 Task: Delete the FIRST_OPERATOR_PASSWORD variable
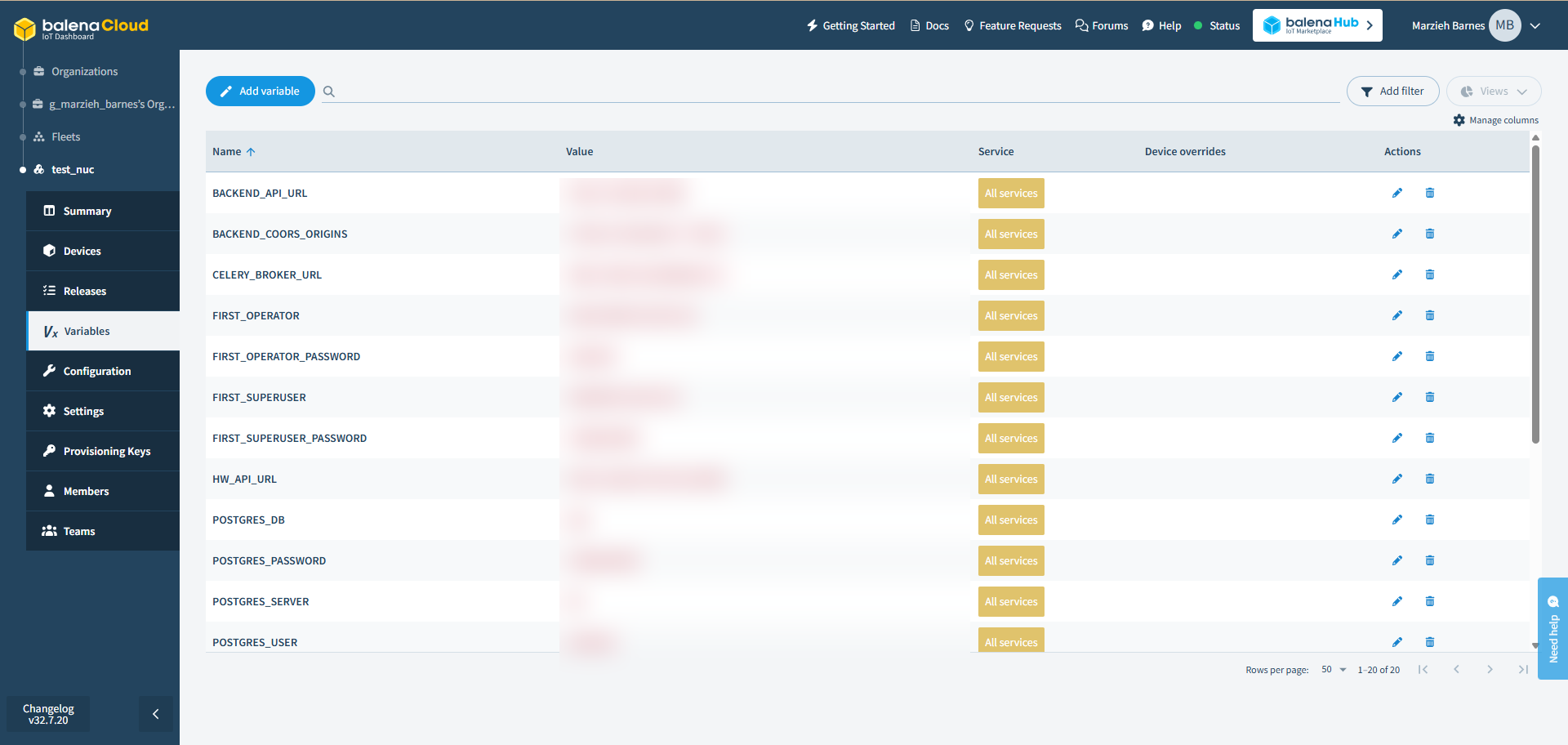(x=1430, y=356)
